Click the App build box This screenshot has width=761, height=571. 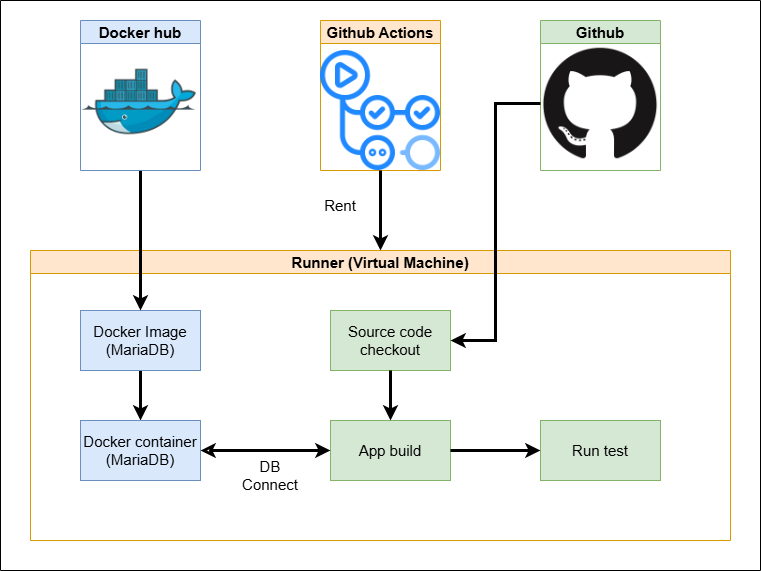pos(390,450)
